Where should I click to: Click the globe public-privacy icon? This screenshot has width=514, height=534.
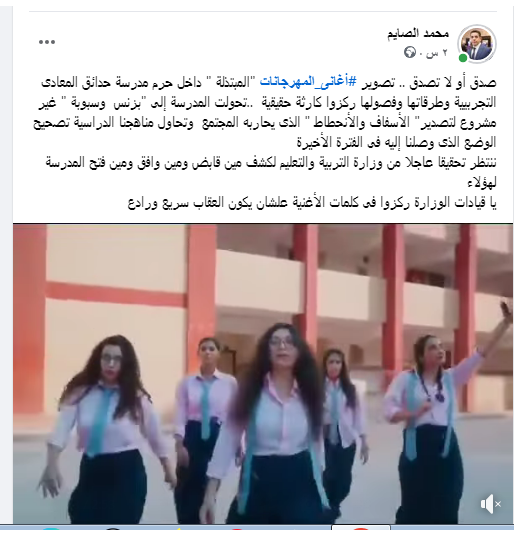click(x=410, y=52)
